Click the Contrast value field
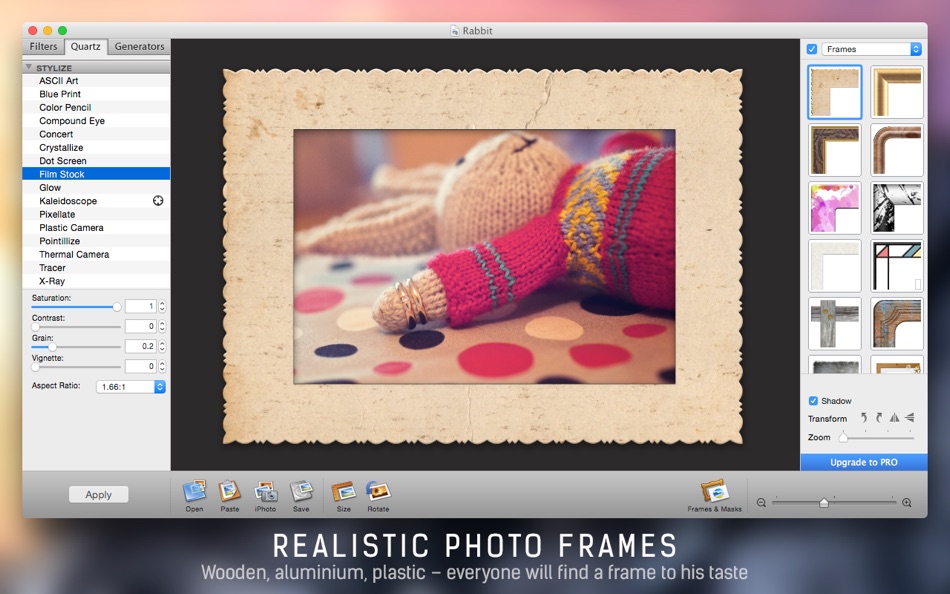Image resolution: width=950 pixels, height=594 pixels. [x=141, y=327]
